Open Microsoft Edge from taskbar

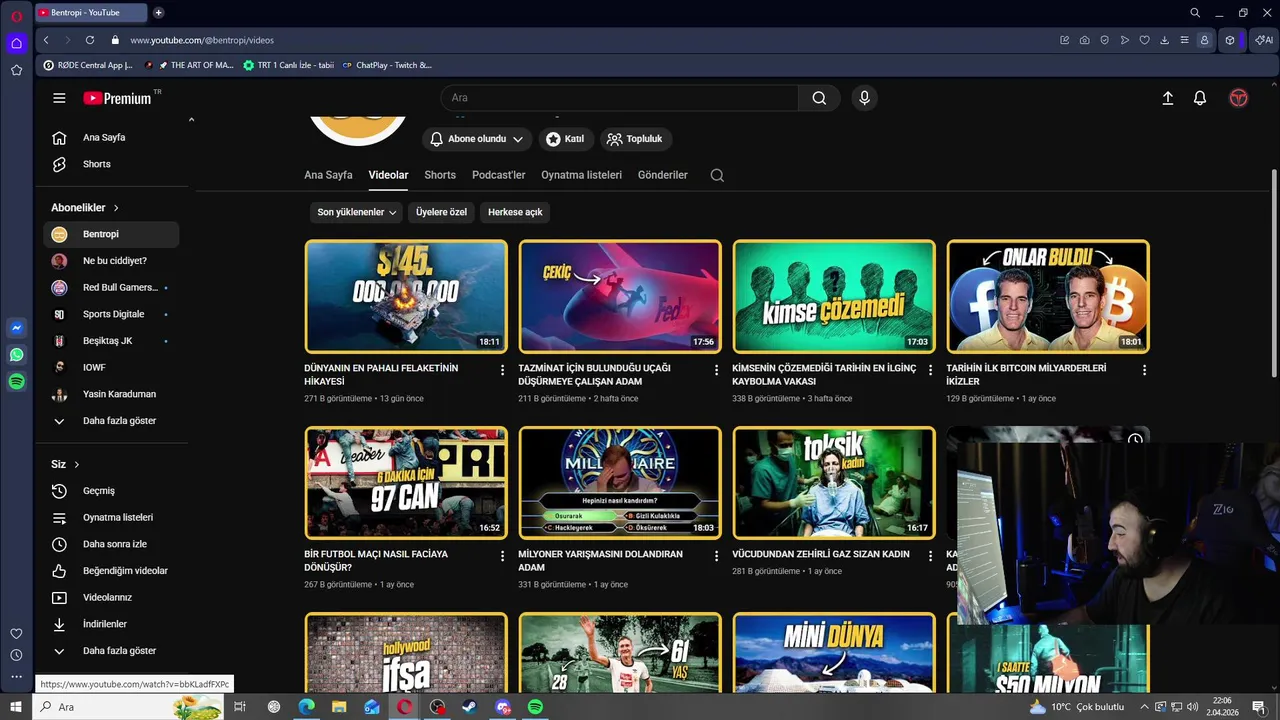306,707
